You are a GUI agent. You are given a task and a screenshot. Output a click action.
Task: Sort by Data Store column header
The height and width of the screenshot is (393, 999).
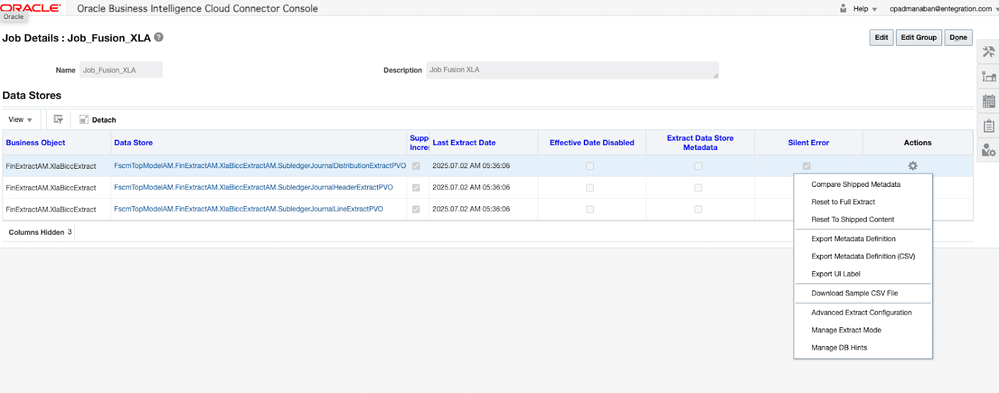coord(133,143)
